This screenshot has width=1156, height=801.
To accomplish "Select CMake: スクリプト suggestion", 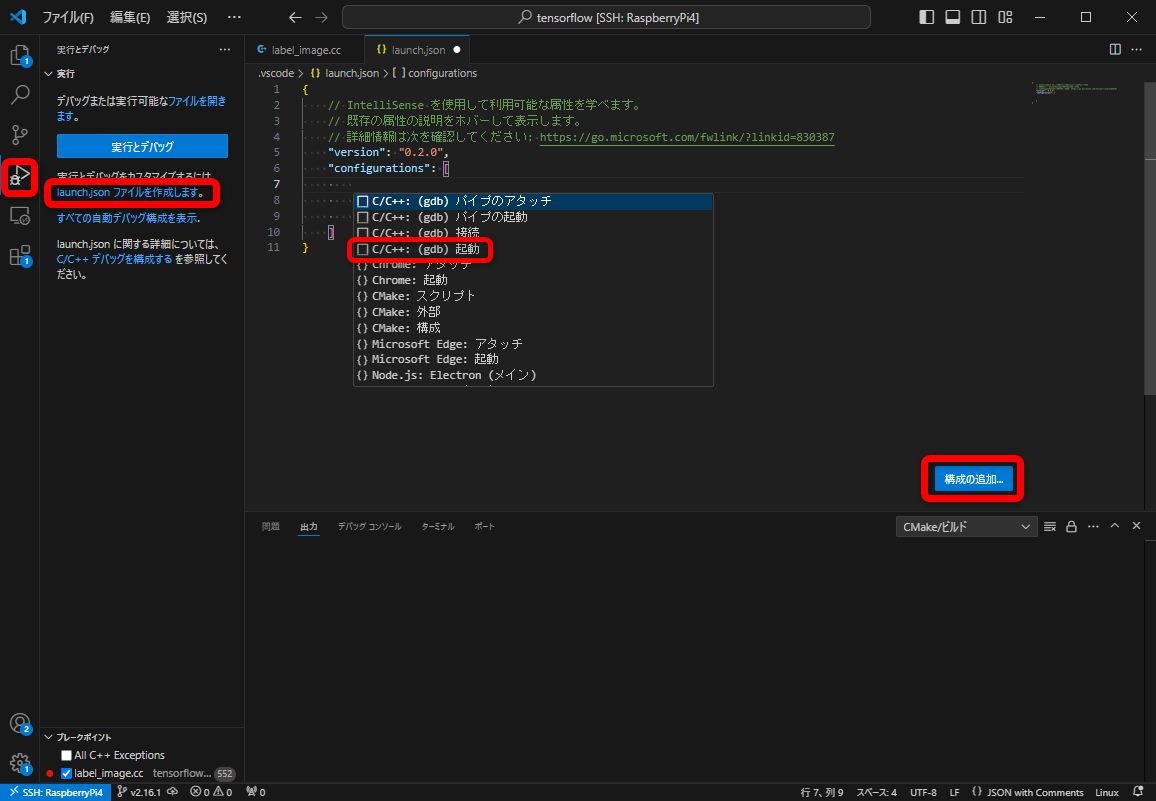I will pyautogui.click(x=533, y=296).
